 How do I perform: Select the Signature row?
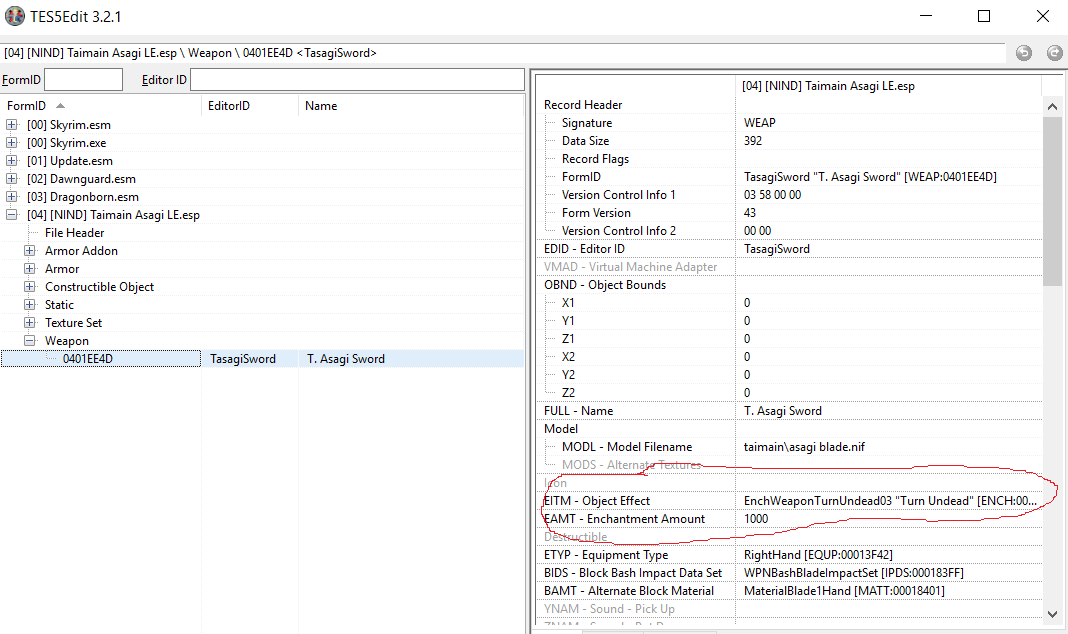(788, 123)
